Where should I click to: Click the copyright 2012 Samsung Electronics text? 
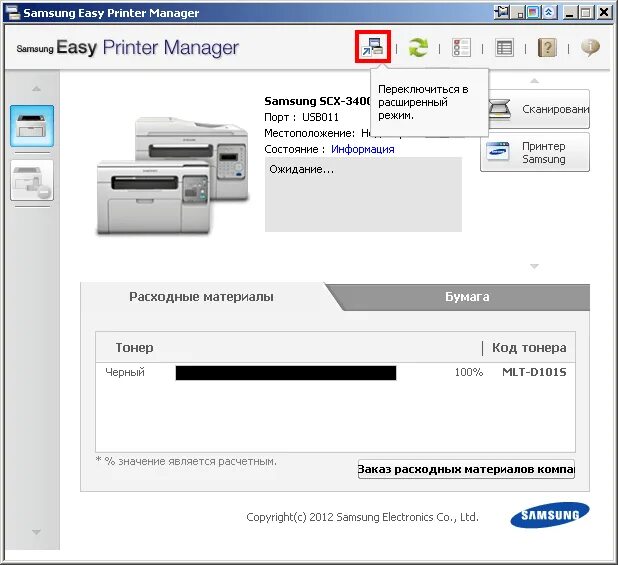[x=362, y=517]
